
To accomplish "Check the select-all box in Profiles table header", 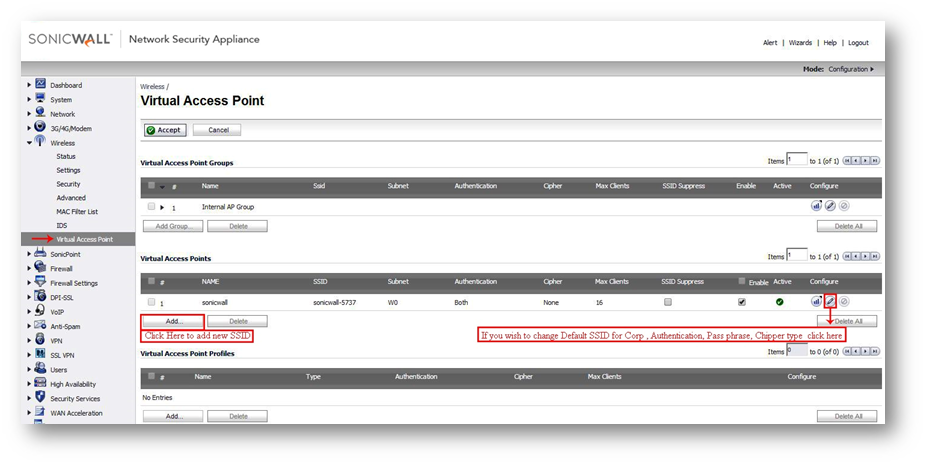I will coord(151,376).
